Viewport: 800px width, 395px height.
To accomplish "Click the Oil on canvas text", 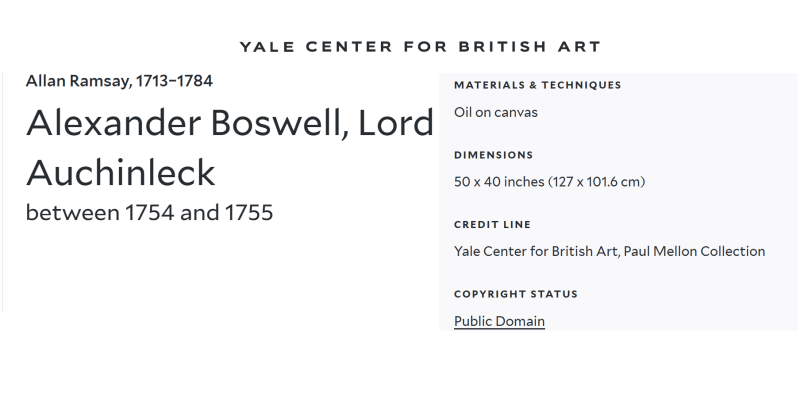I will pyautogui.click(x=495, y=112).
